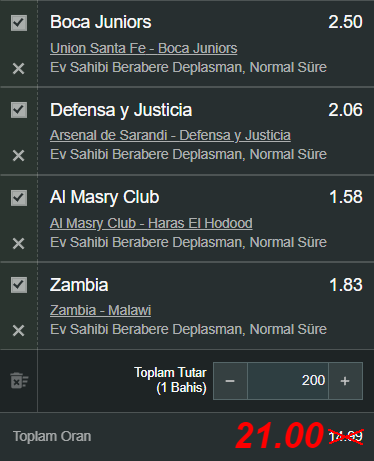Image resolution: width=374 pixels, height=461 pixels.
Task: Remove the Boca Juniors bet with X
Action: point(18,69)
